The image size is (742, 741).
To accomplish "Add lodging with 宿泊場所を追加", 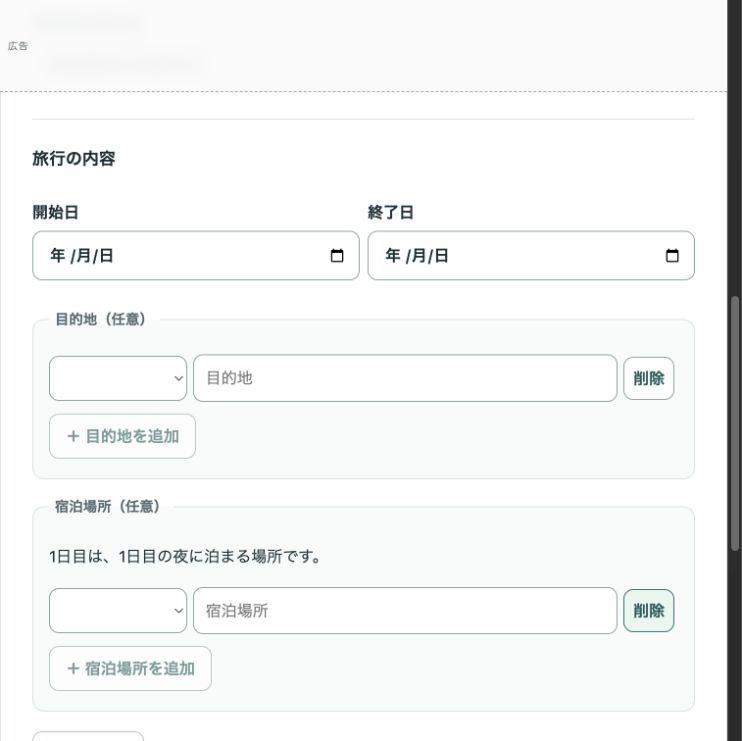I will (130, 668).
